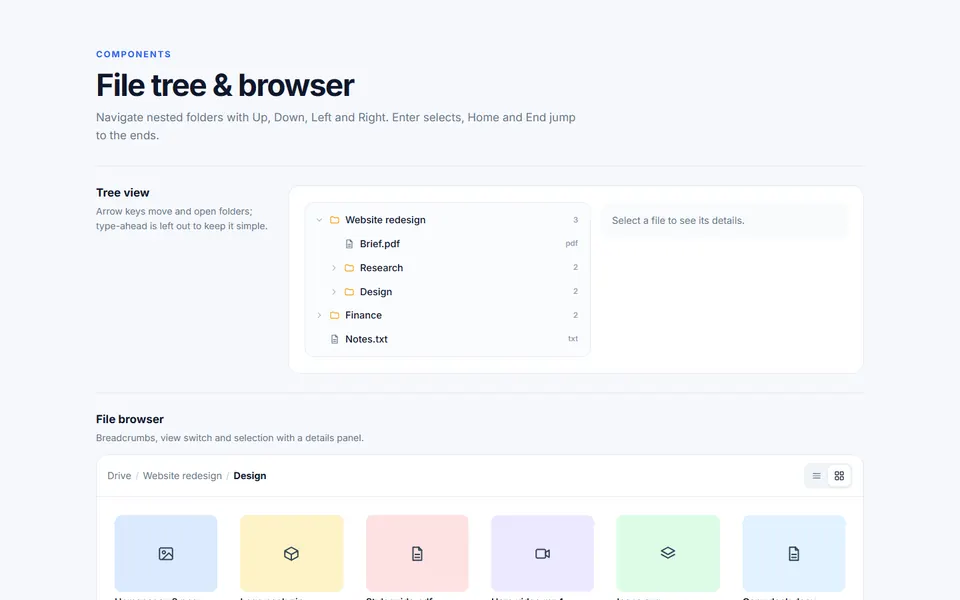Image resolution: width=960 pixels, height=600 pixels.
Task: Click the 'COMPONENTS' label above the title
Action: tap(133, 54)
